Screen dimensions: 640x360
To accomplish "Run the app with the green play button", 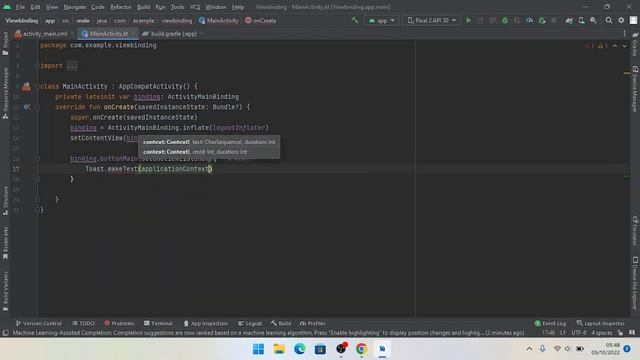I will coord(469,20).
